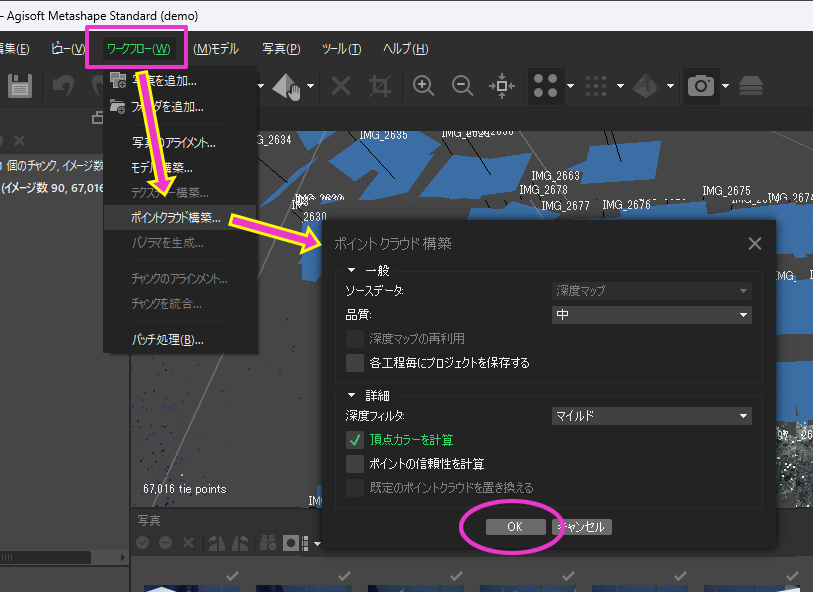Choose 写真のアライメント... menu entry
The image size is (813, 592).
[x=180, y=143]
